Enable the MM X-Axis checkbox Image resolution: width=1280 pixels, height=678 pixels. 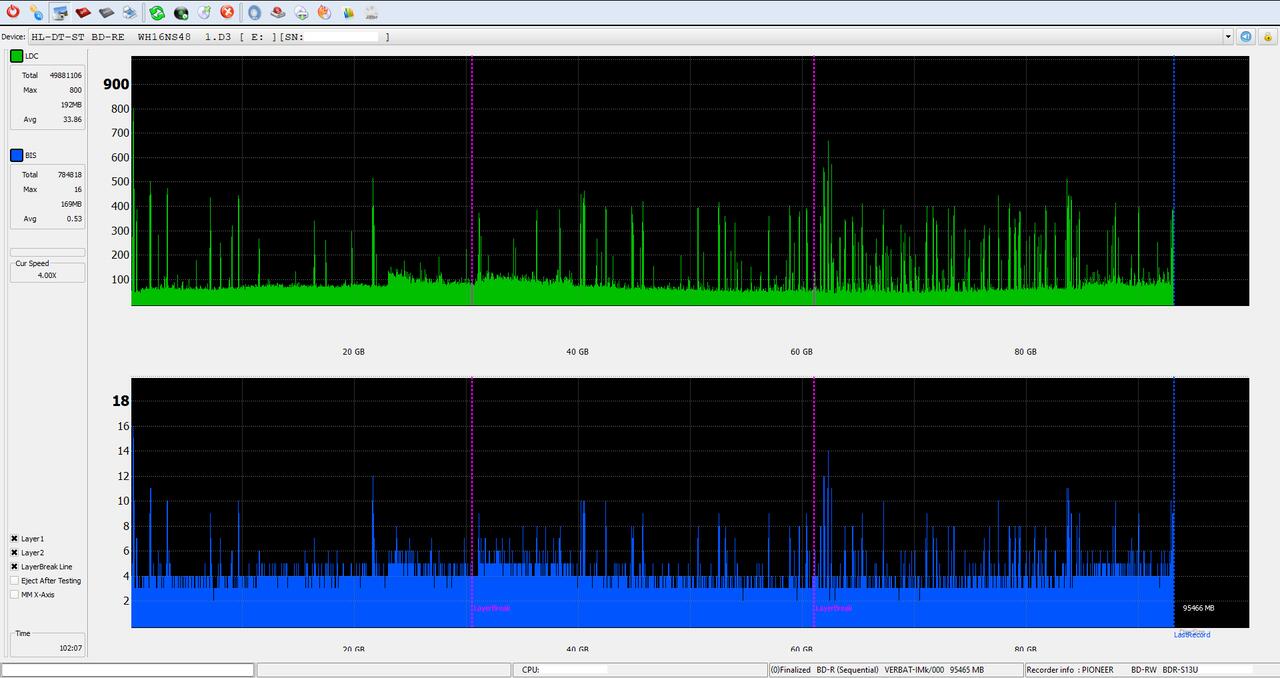[x=15, y=594]
